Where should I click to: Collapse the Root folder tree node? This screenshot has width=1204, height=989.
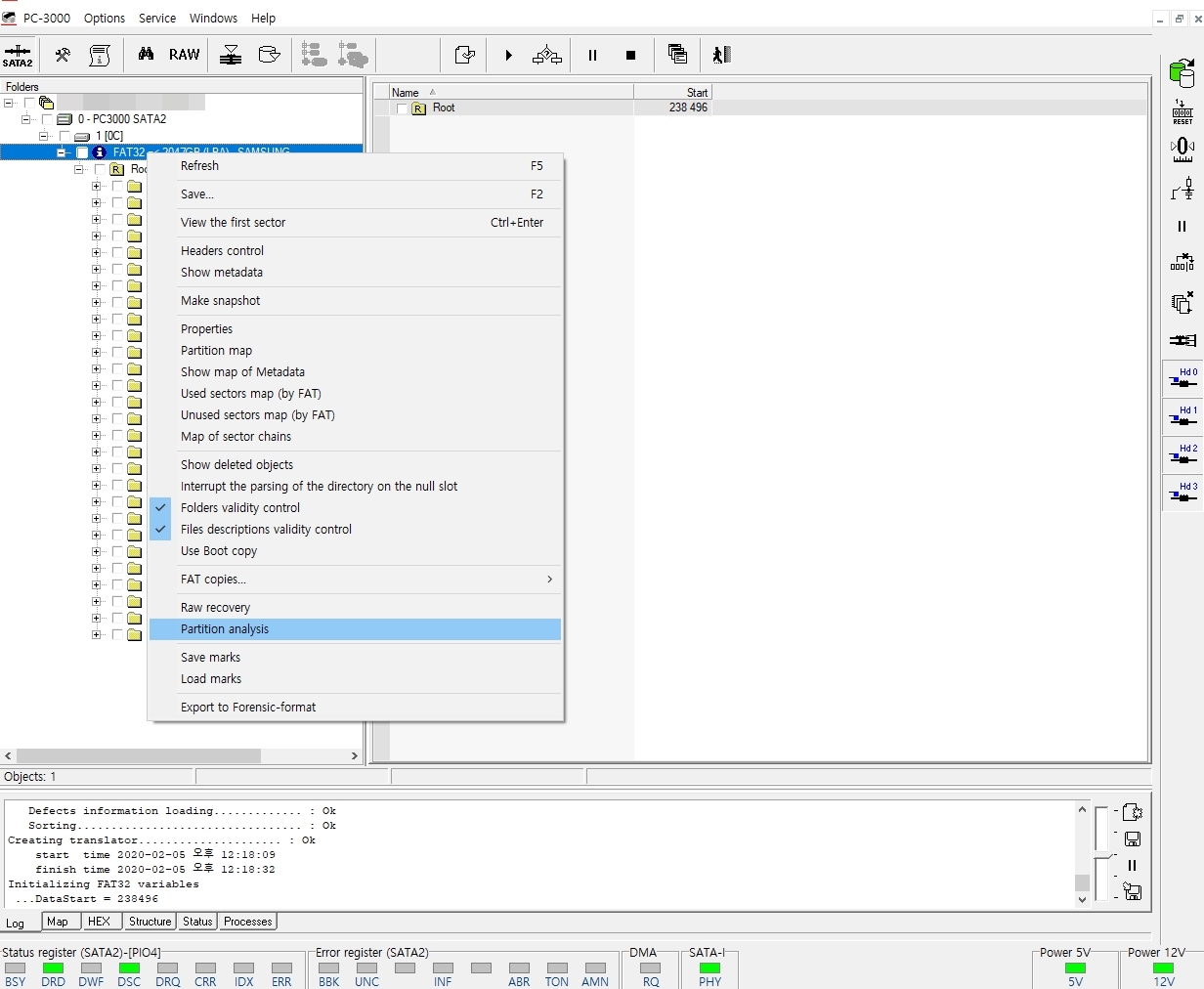click(x=79, y=169)
